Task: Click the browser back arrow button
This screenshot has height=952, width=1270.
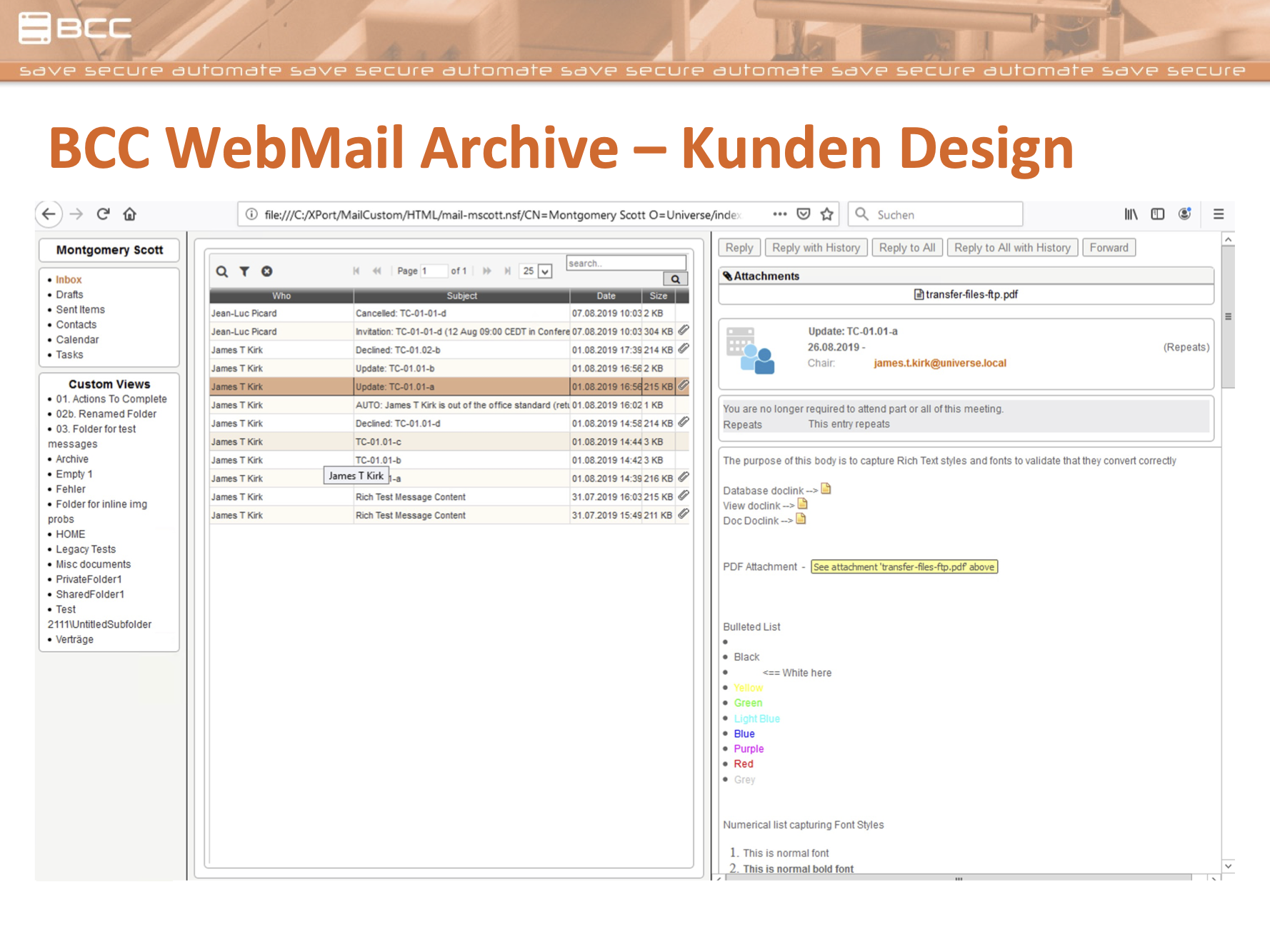Action: pyautogui.click(x=49, y=214)
